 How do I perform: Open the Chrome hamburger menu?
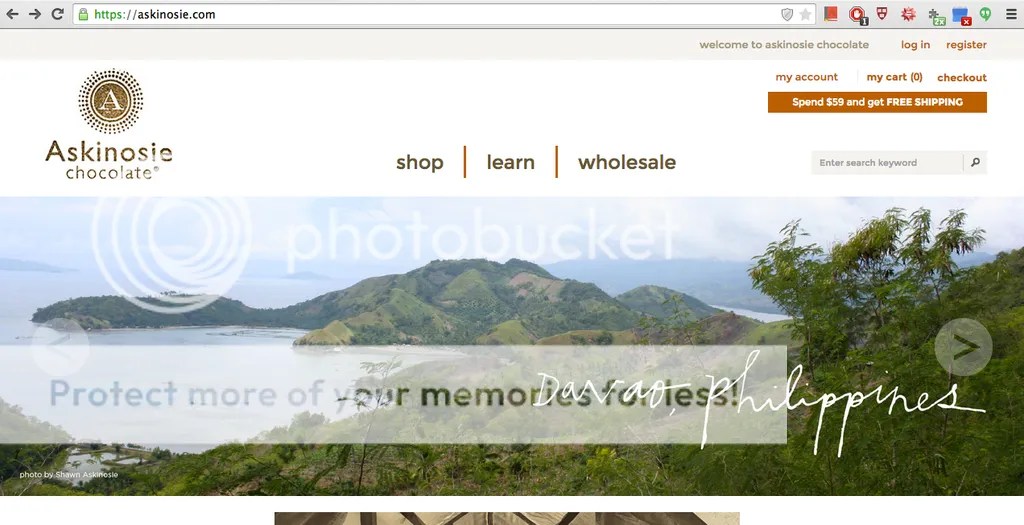[1011, 14]
